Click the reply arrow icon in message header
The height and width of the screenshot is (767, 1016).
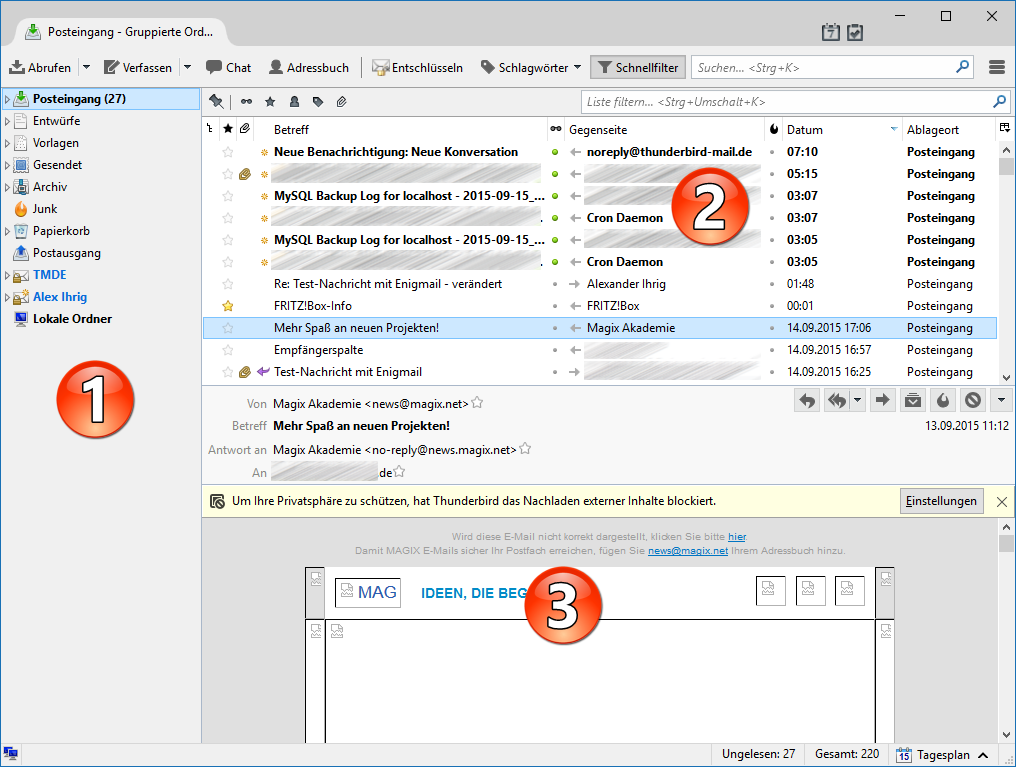pyautogui.click(x=808, y=400)
